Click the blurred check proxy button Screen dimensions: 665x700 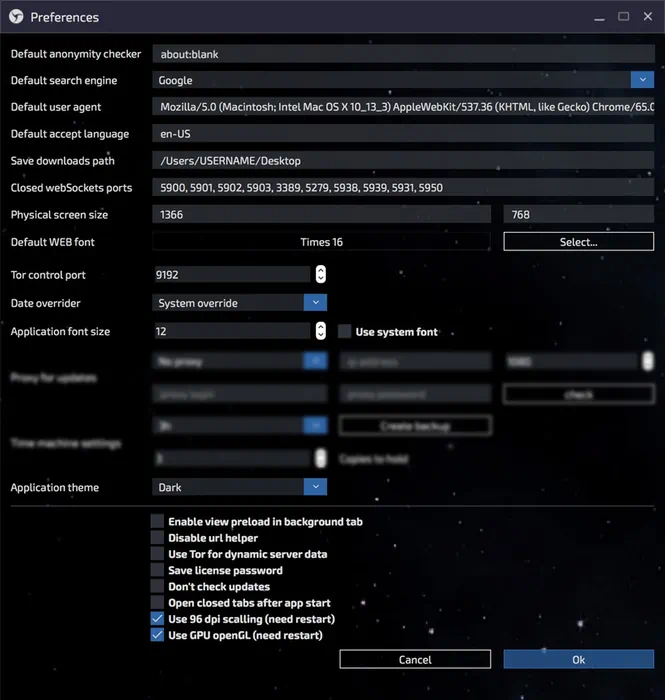coord(579,395)
